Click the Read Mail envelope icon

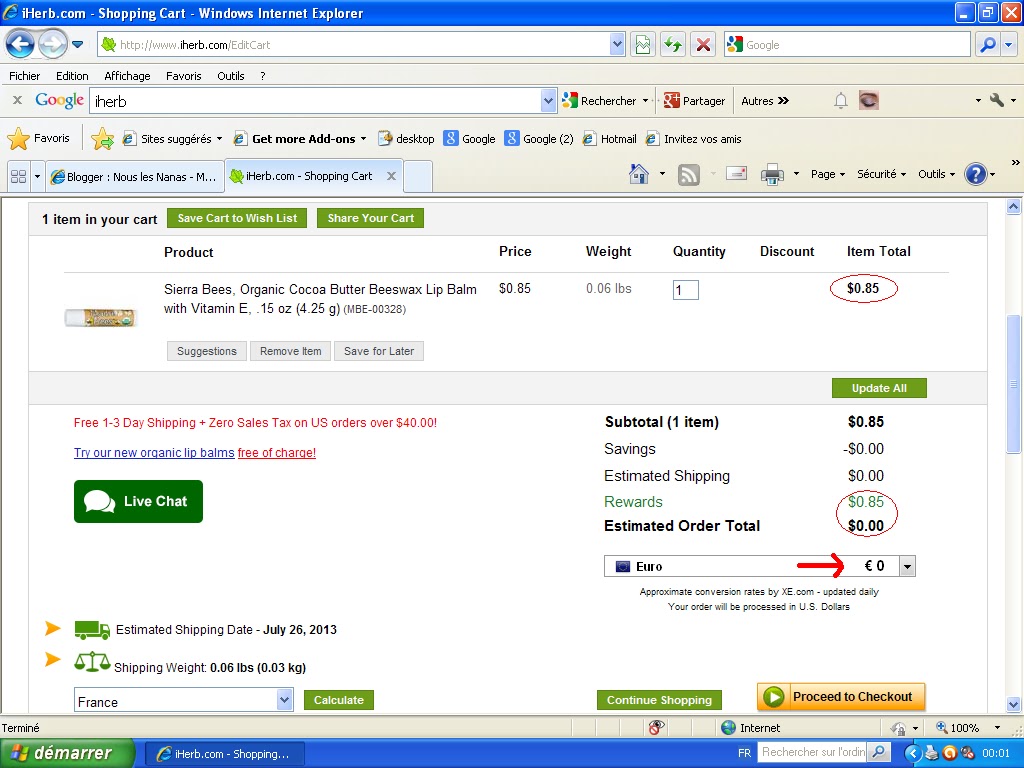point(736,174)
